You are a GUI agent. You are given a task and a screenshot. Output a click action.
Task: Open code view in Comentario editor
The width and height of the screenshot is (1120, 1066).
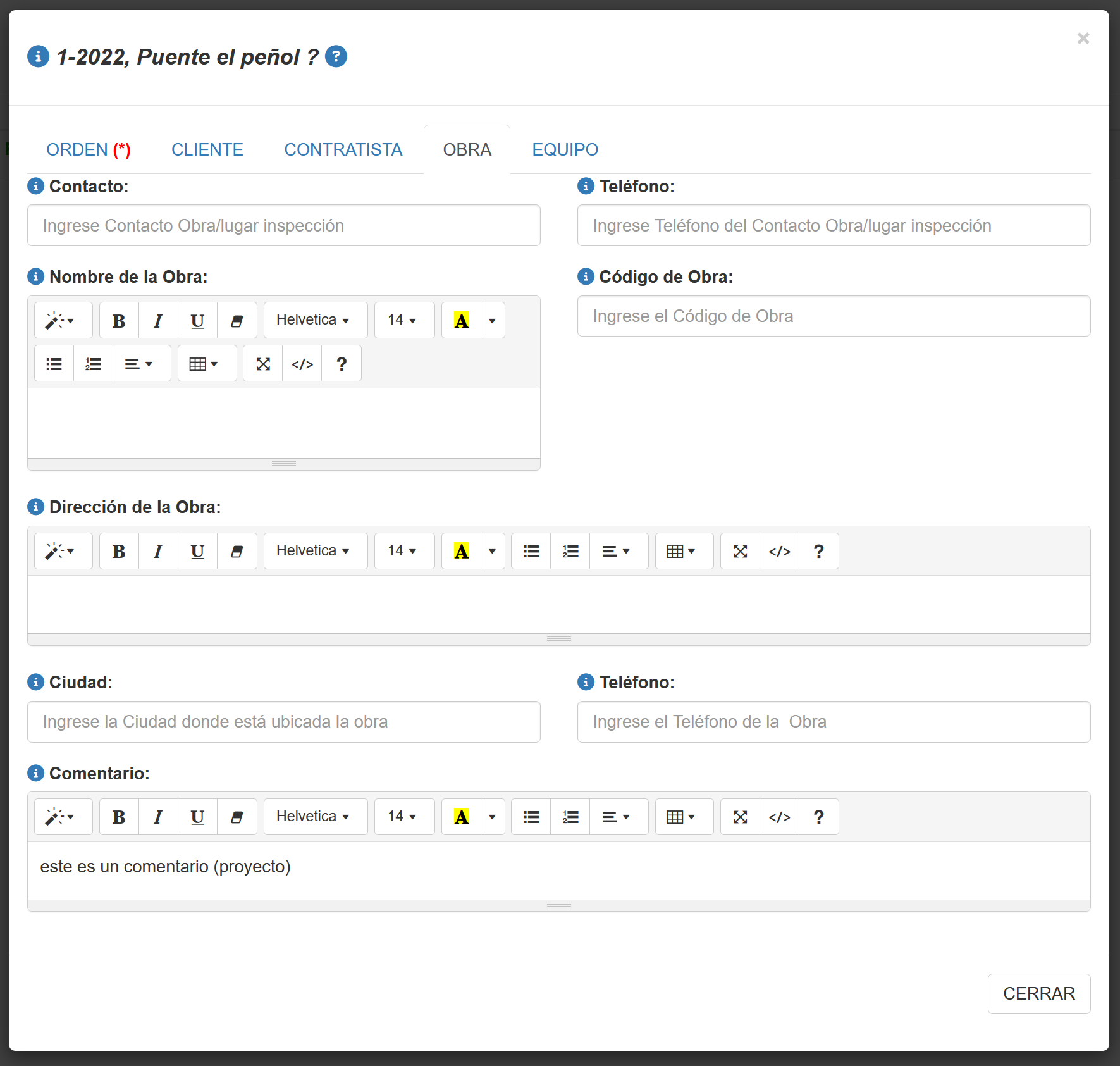[780, 817]
